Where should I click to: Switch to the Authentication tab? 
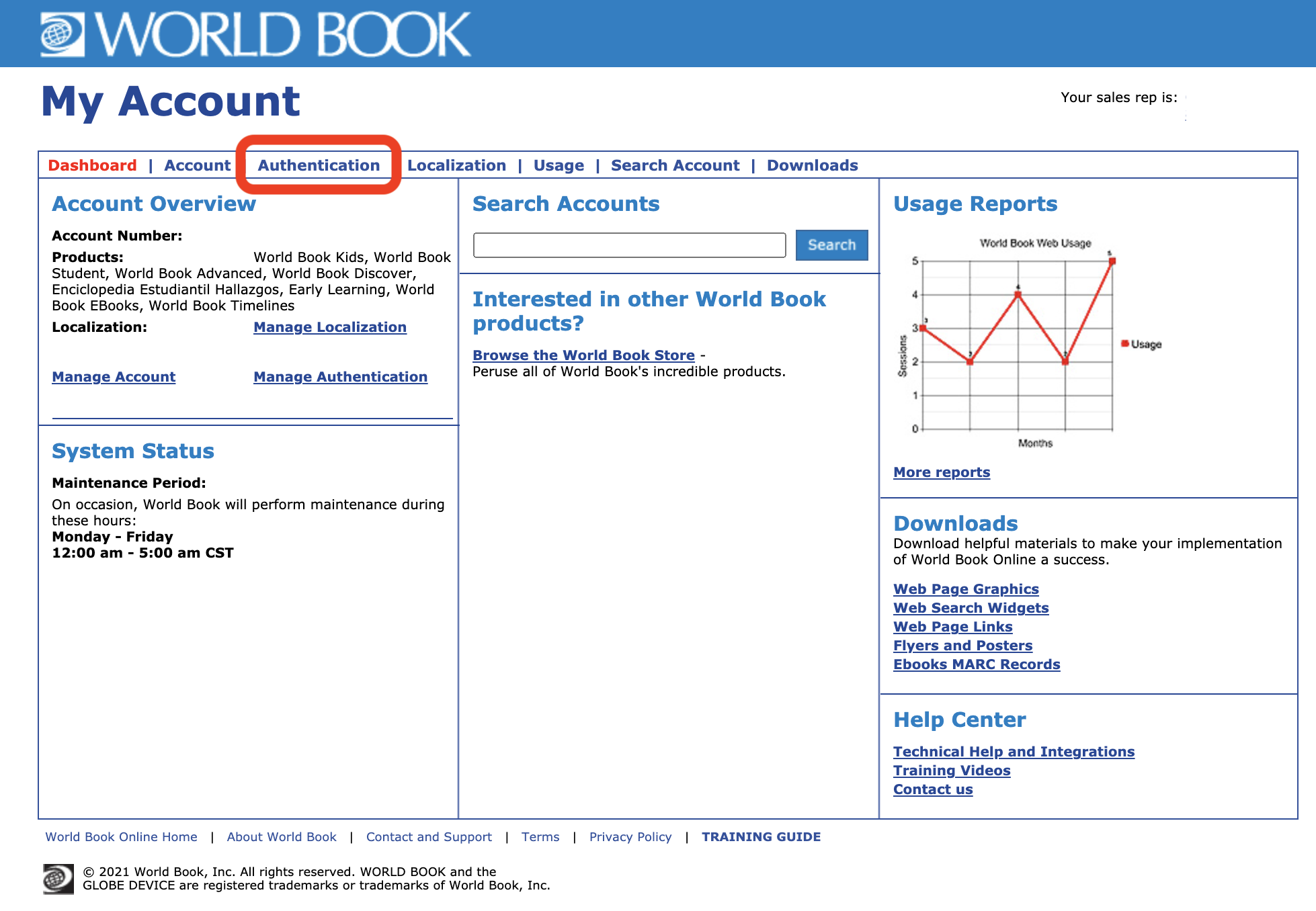(x=319, y=165)
